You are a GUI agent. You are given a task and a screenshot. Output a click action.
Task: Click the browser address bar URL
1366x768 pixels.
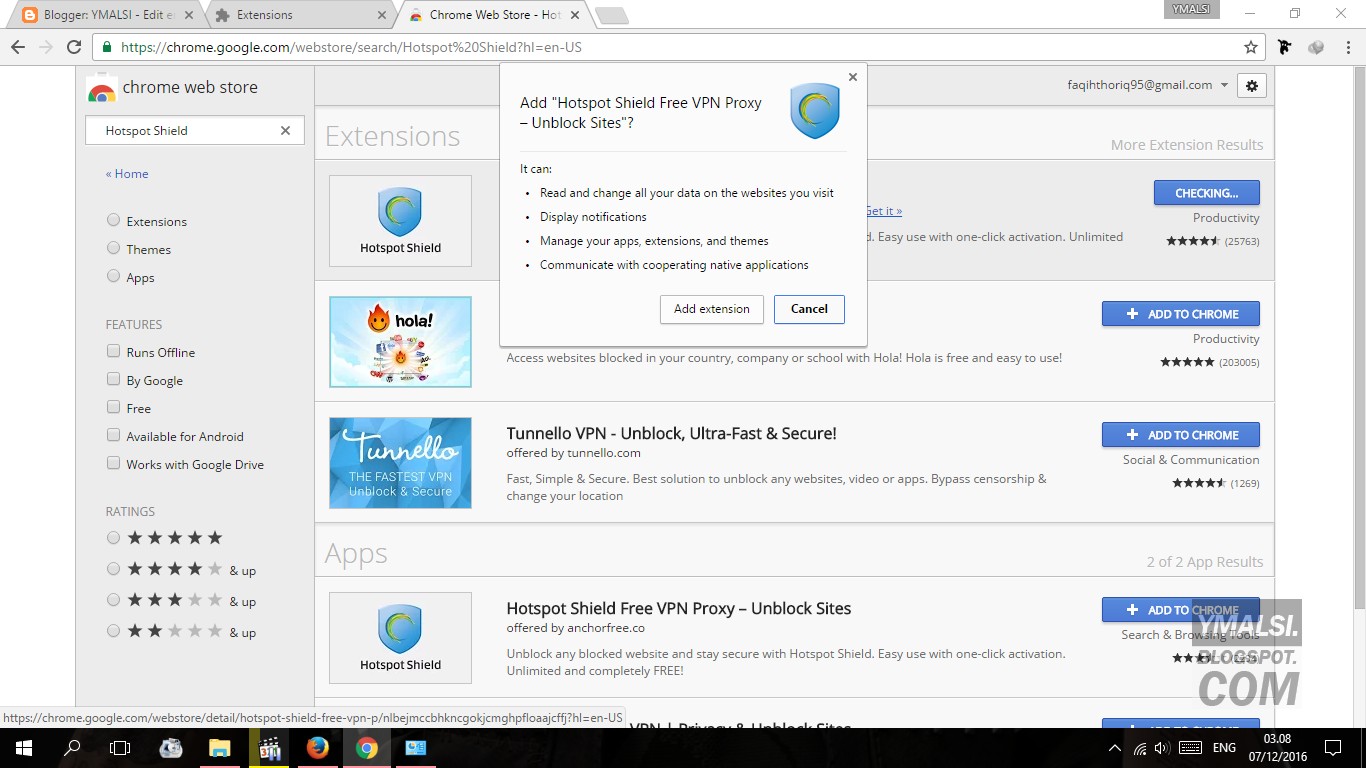(x=351, y=47)
